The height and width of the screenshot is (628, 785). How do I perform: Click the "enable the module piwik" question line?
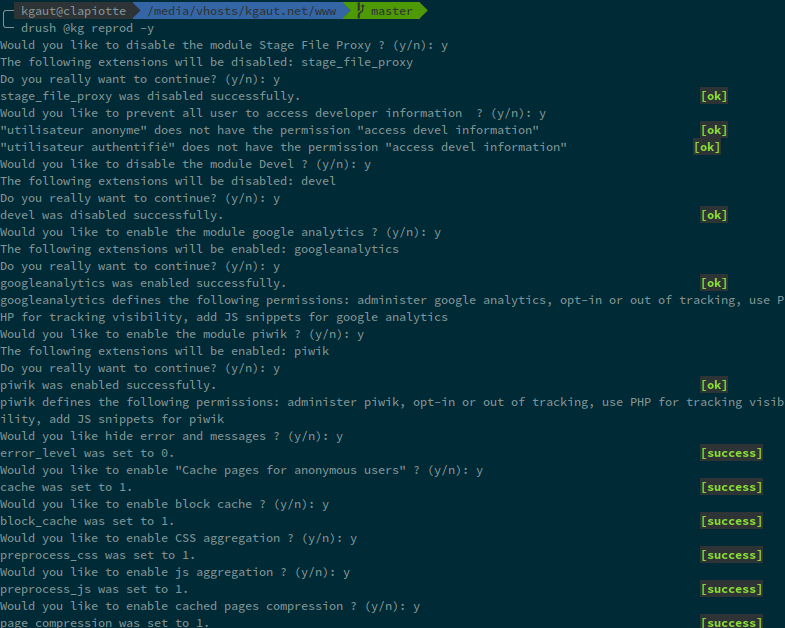(x=182, y=335)
